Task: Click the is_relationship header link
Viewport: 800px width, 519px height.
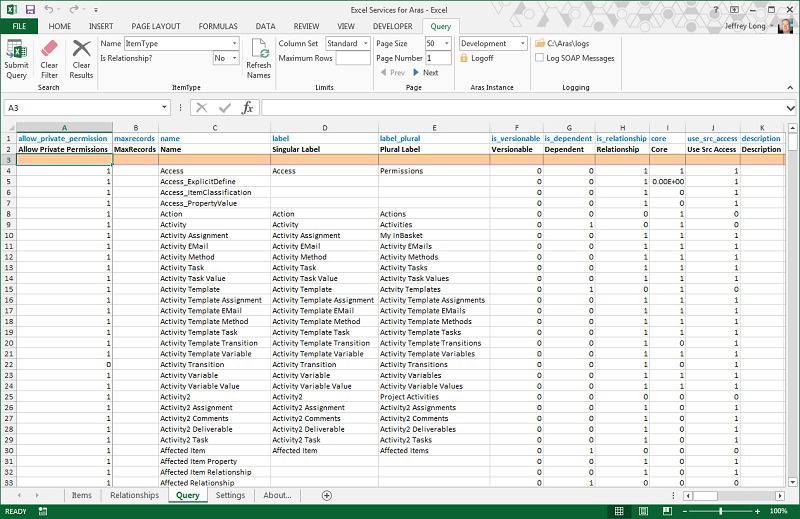Action: click(621, 138)
